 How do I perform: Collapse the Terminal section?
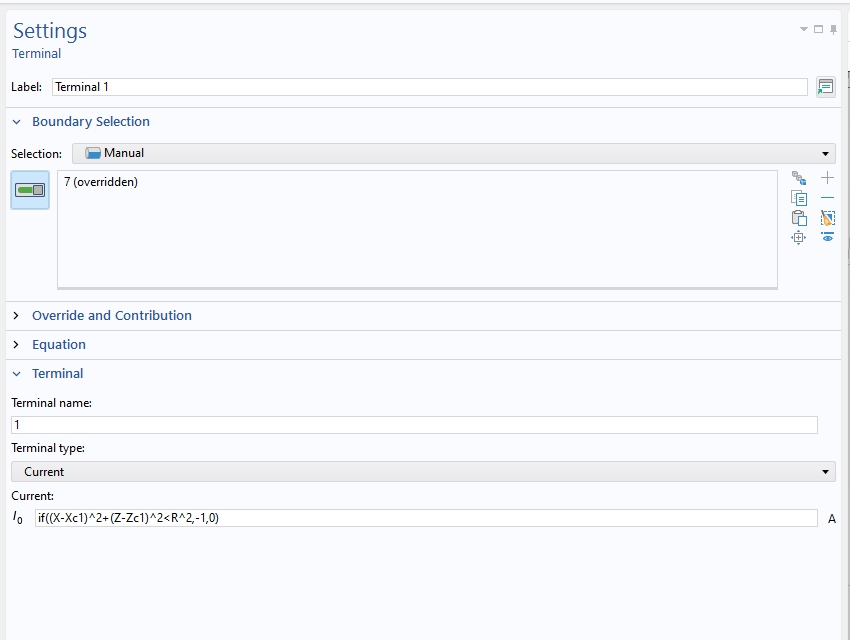[57, 373]
